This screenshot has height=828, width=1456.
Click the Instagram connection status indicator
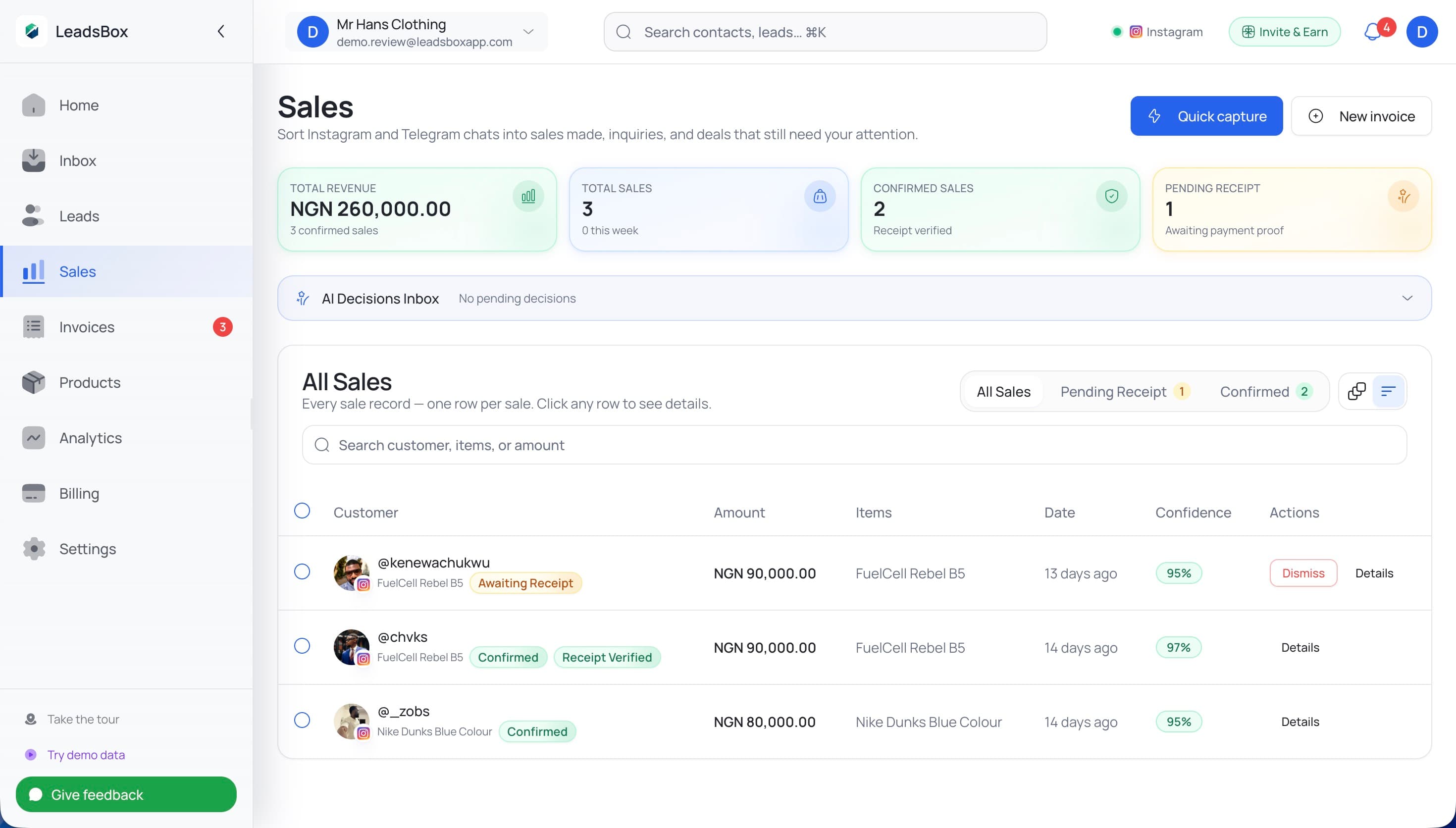pyautogui.click(x=1157, y=32)
